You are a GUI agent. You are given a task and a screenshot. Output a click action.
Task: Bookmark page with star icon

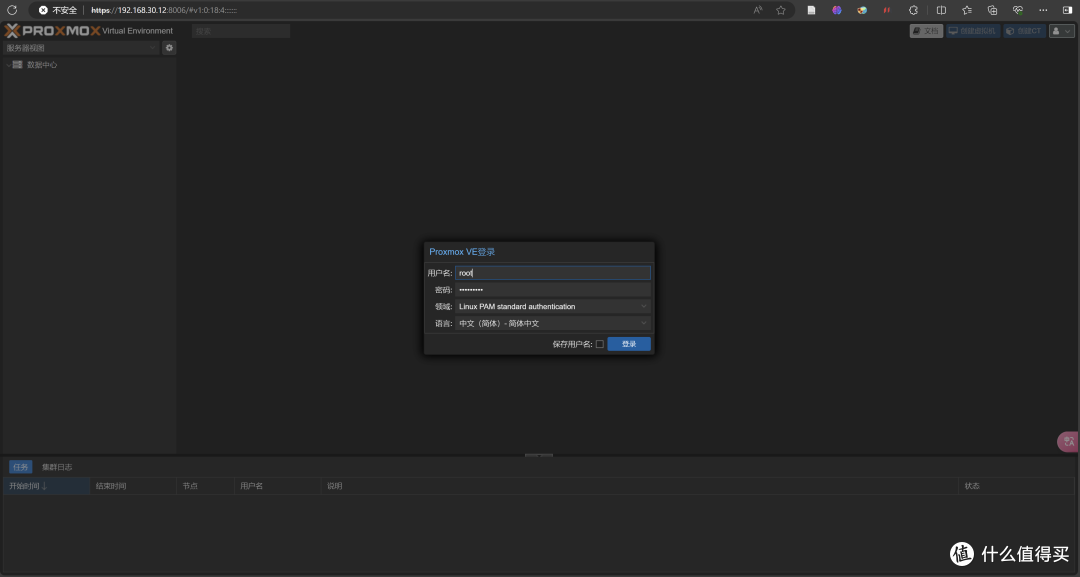coord(780,10)
